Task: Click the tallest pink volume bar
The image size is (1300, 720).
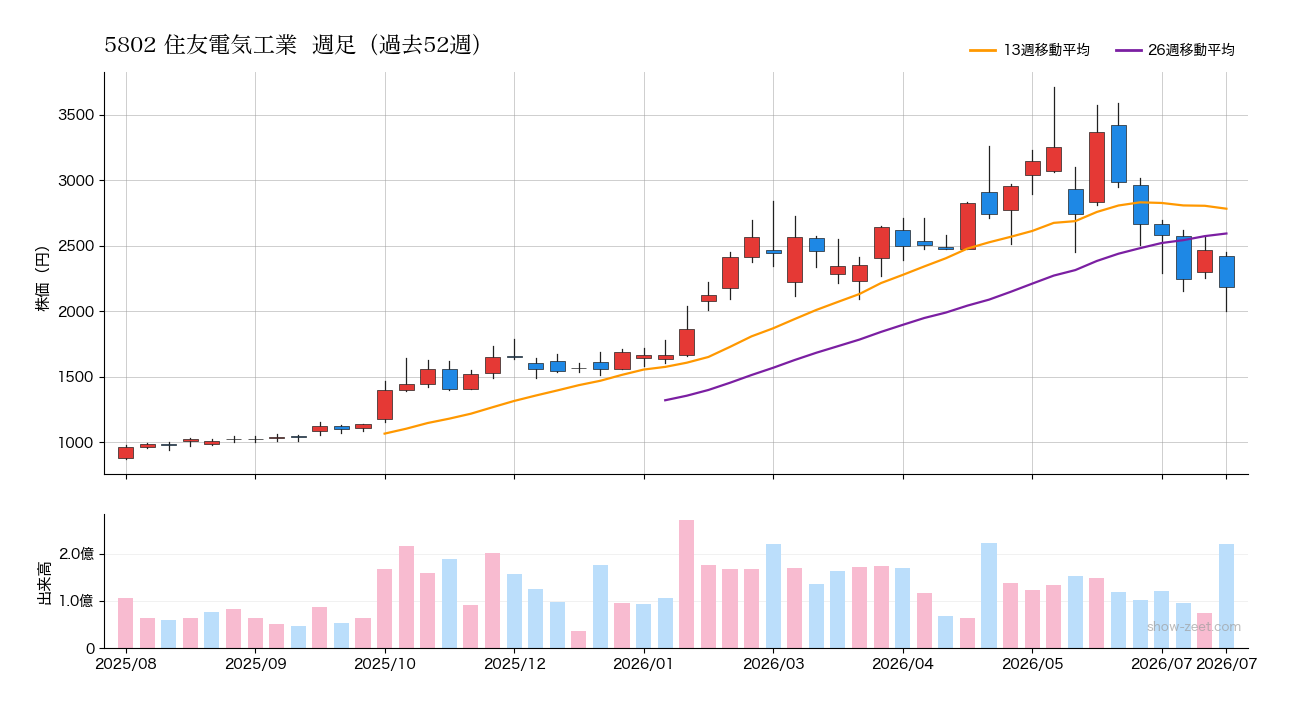Action: click(687, 584)
